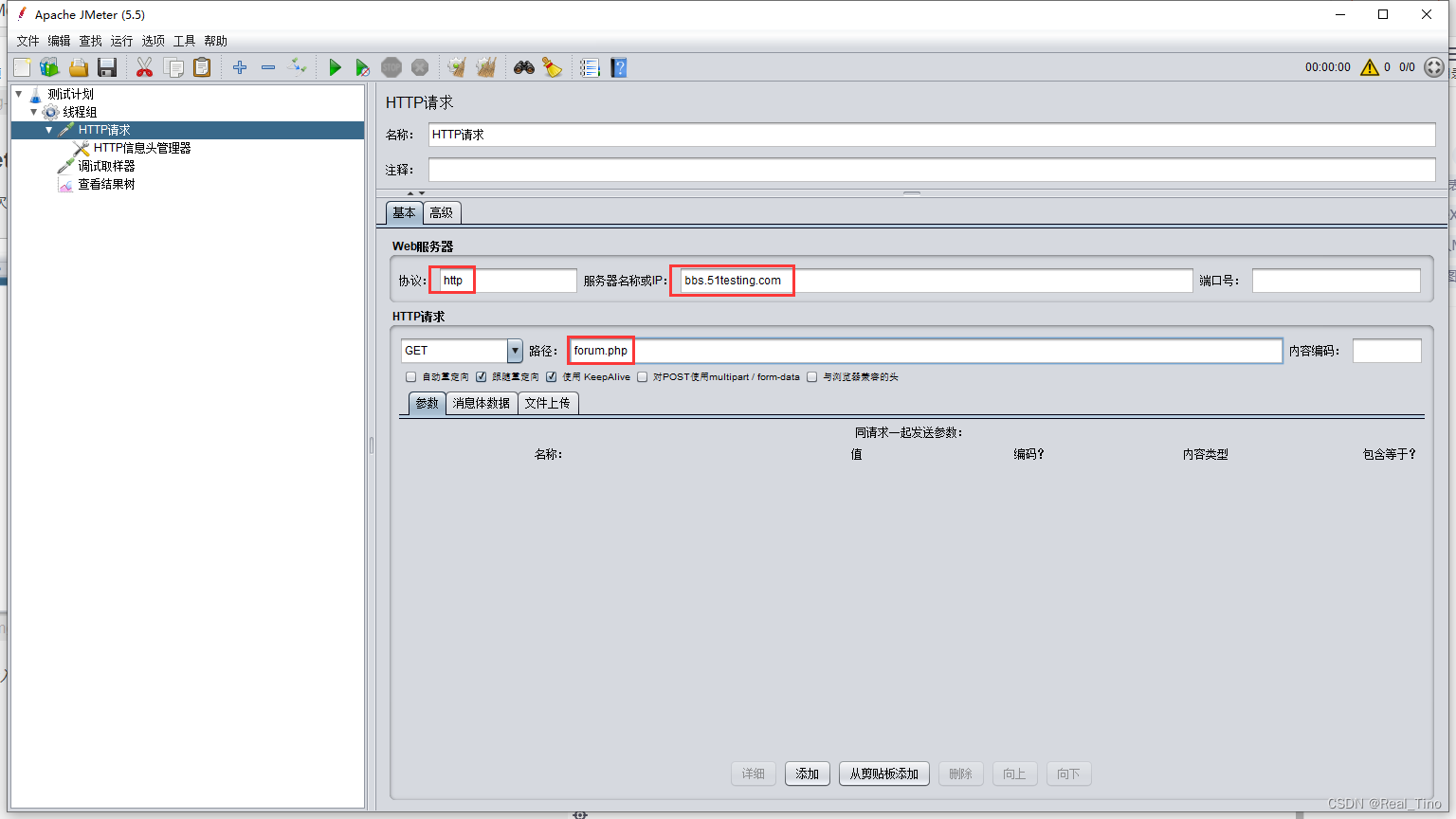Click the 删除 button
This screenshot has width=1456, height=819.
(x=961, y=773)
